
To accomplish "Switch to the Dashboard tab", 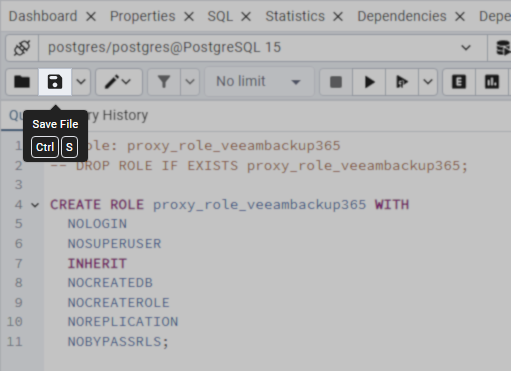I will (43, 16).
